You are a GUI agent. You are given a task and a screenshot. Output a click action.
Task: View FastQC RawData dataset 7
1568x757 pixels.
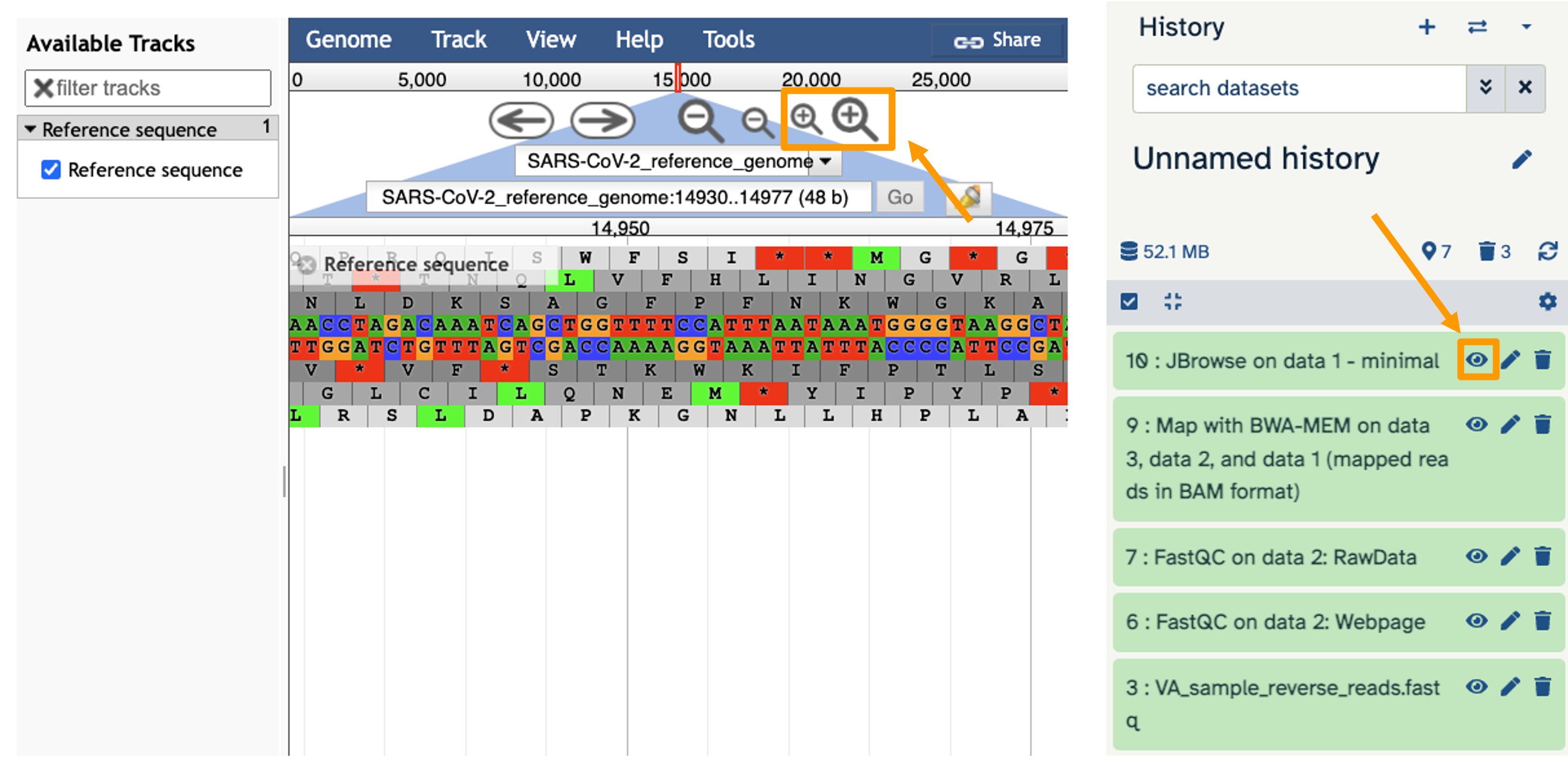(1477, 556)
